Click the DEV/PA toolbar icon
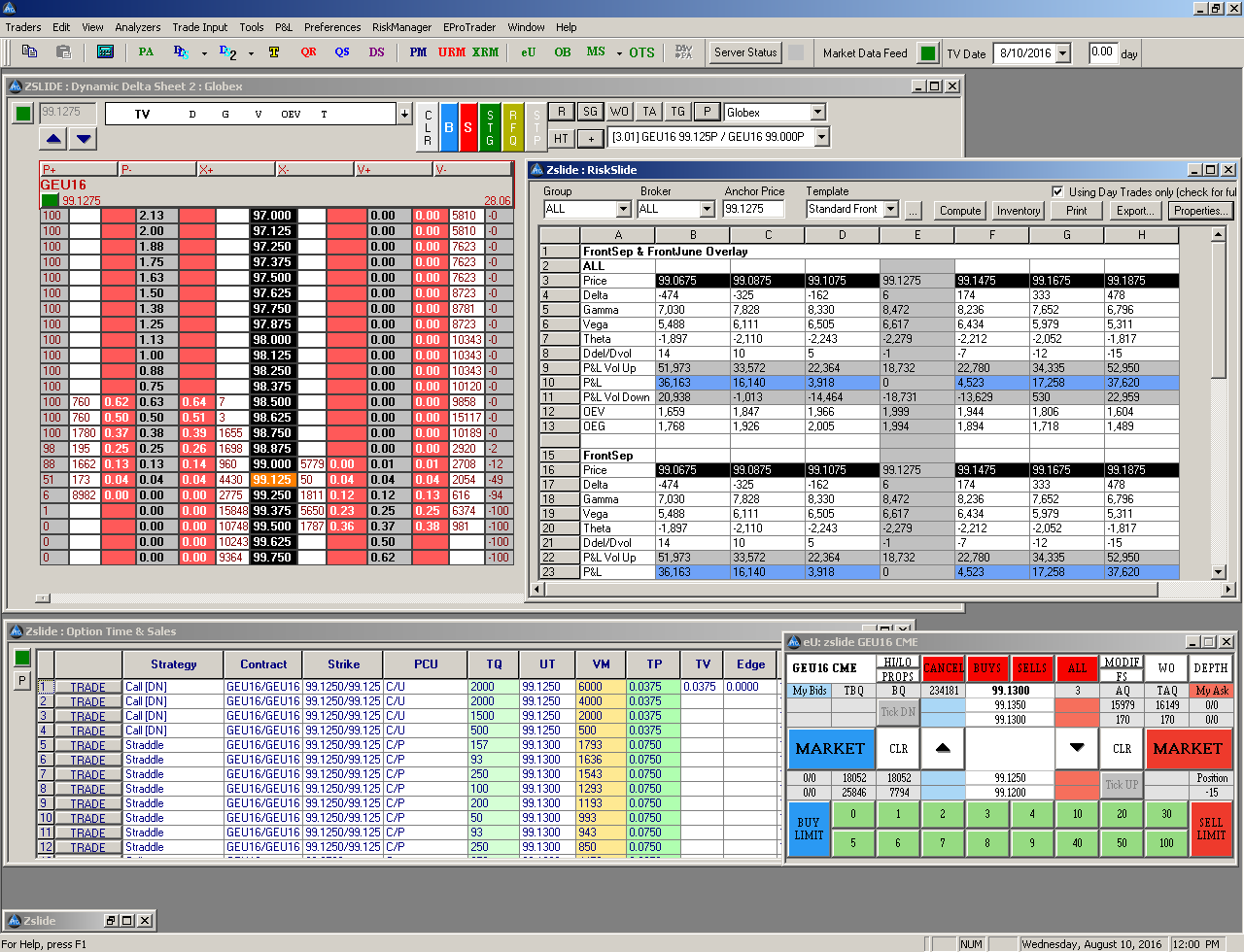The width and height of the screenshot is (1244, 952). click(x=683, y=52)
